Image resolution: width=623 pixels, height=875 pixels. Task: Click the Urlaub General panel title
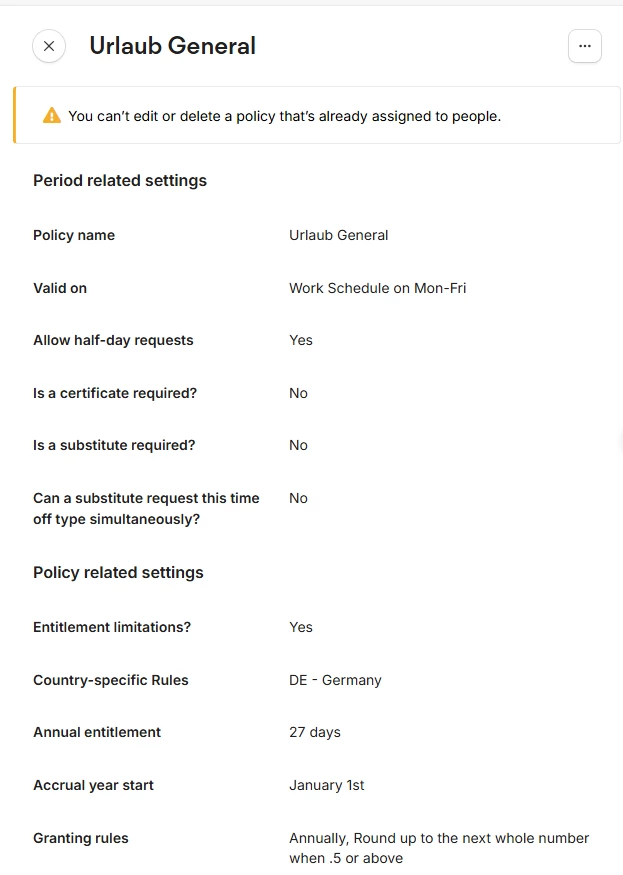click(172, 46)
